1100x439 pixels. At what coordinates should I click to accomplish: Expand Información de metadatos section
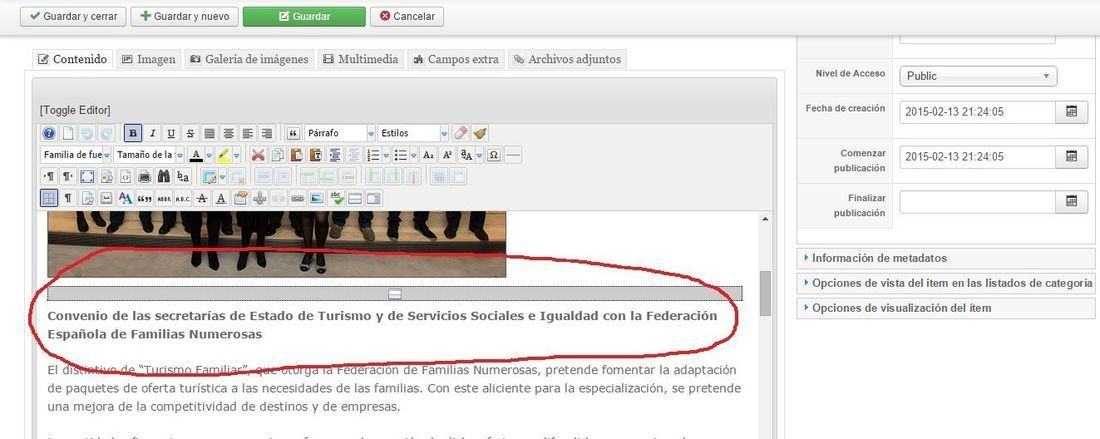(946, 258)
